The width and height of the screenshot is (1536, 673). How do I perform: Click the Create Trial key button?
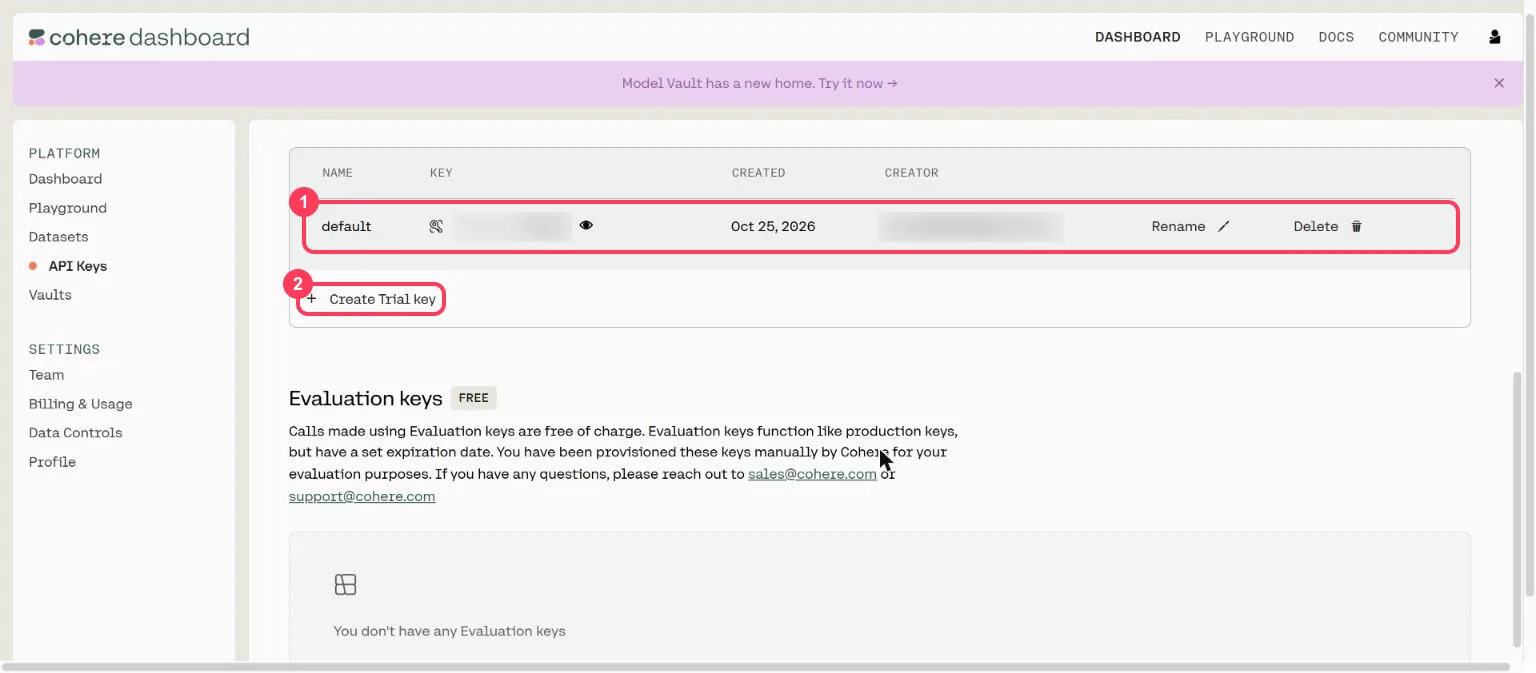point(371,299)
